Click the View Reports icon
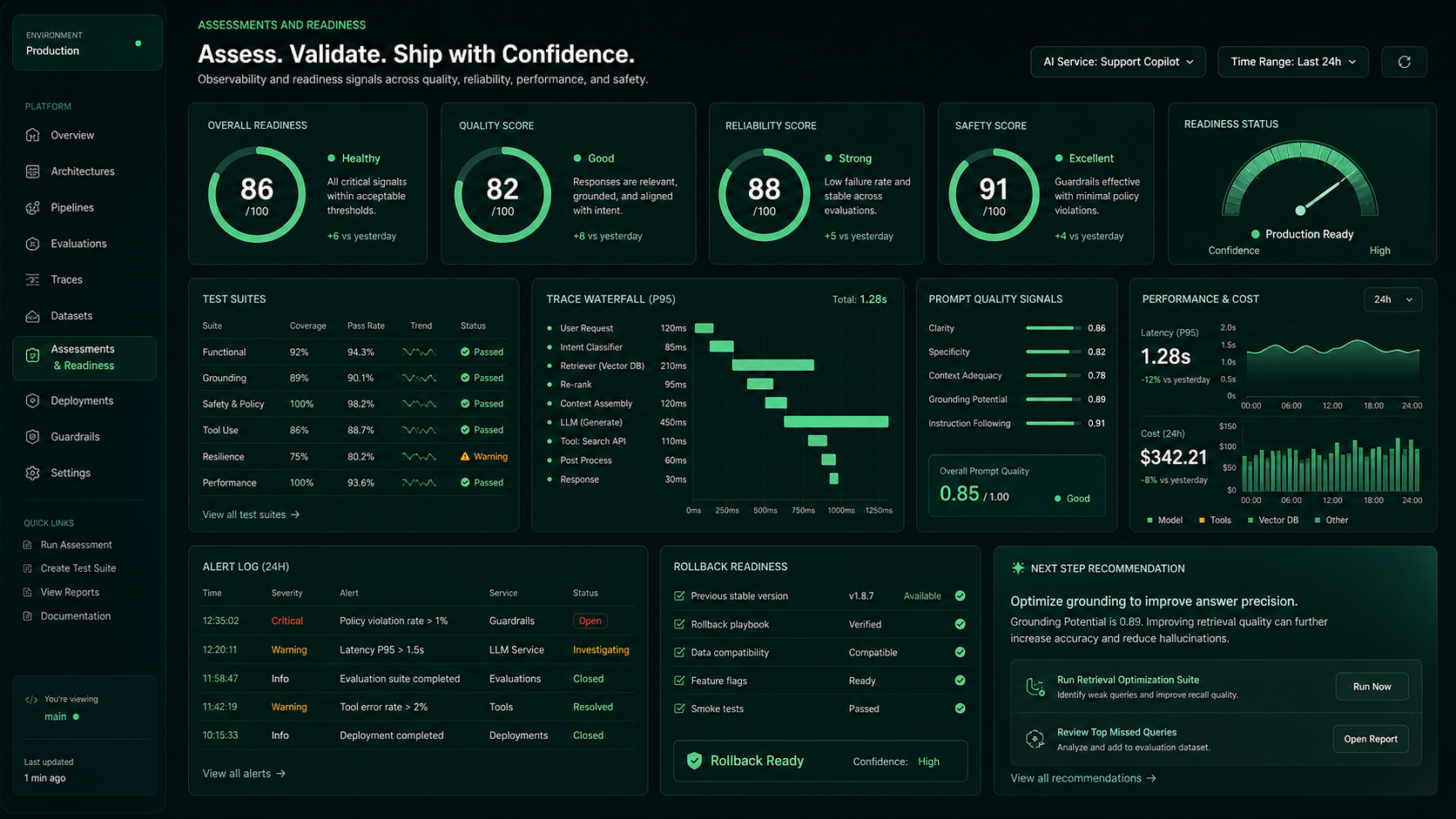Screen dimensions: 1456x819 28,592
